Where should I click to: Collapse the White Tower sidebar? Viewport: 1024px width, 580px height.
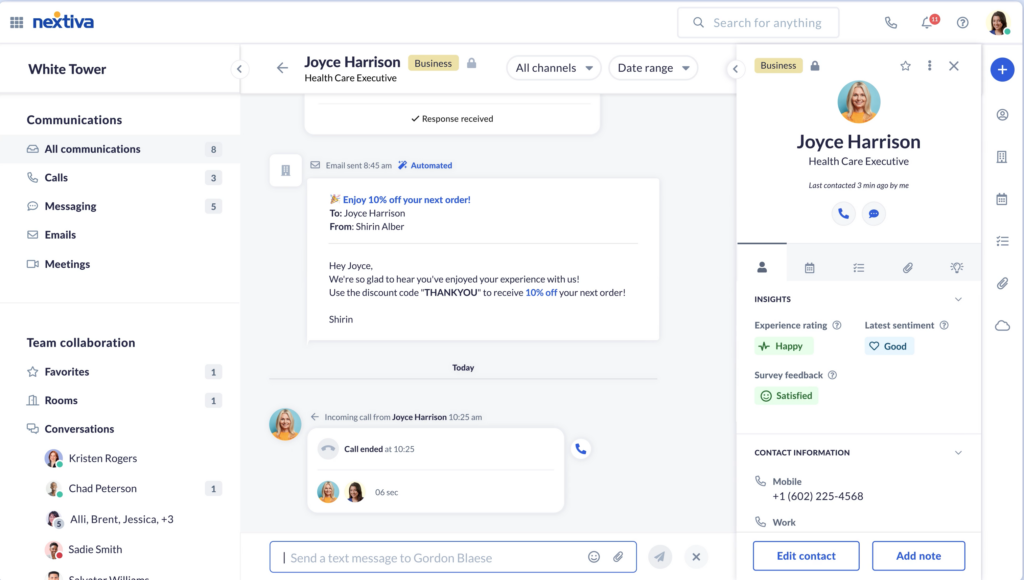pyautogui.click(x=240, y=69)
